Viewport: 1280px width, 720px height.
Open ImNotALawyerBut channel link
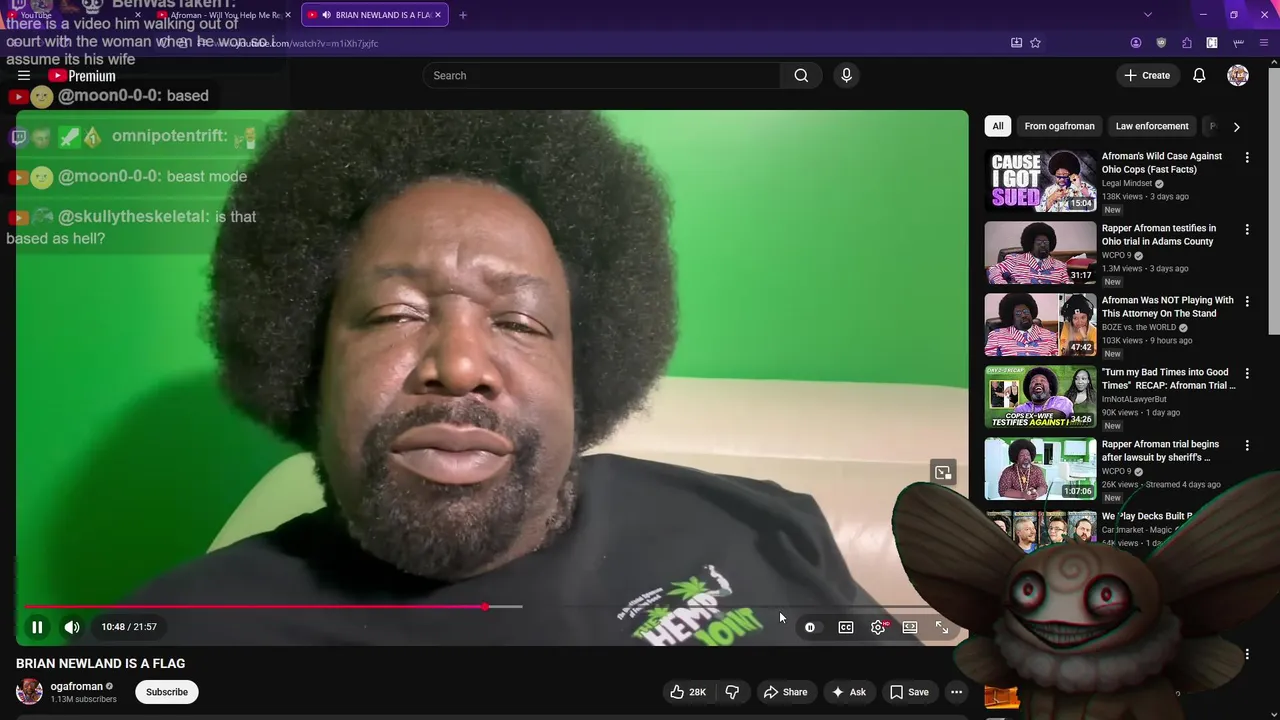pyautogui.click(x=1134, y=400)
